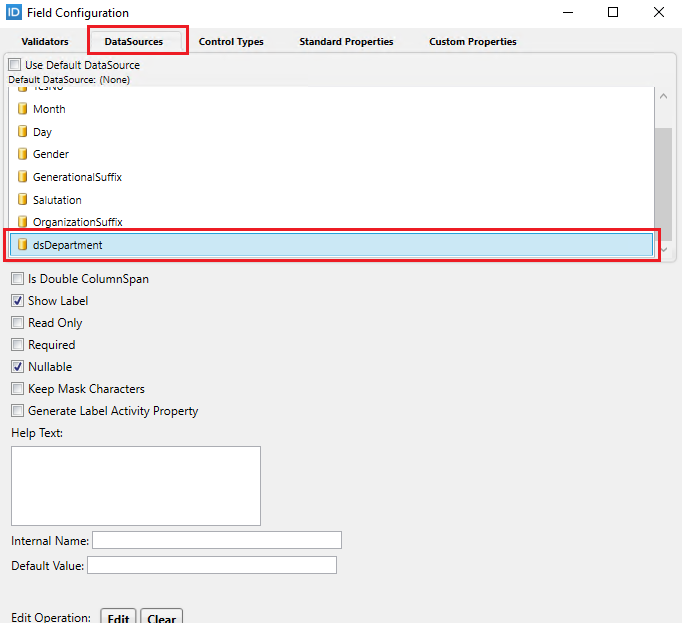The image size is (682, 623).
Task: Uncheck the Nullable checkbox
Action: click(x=17, y=367)
